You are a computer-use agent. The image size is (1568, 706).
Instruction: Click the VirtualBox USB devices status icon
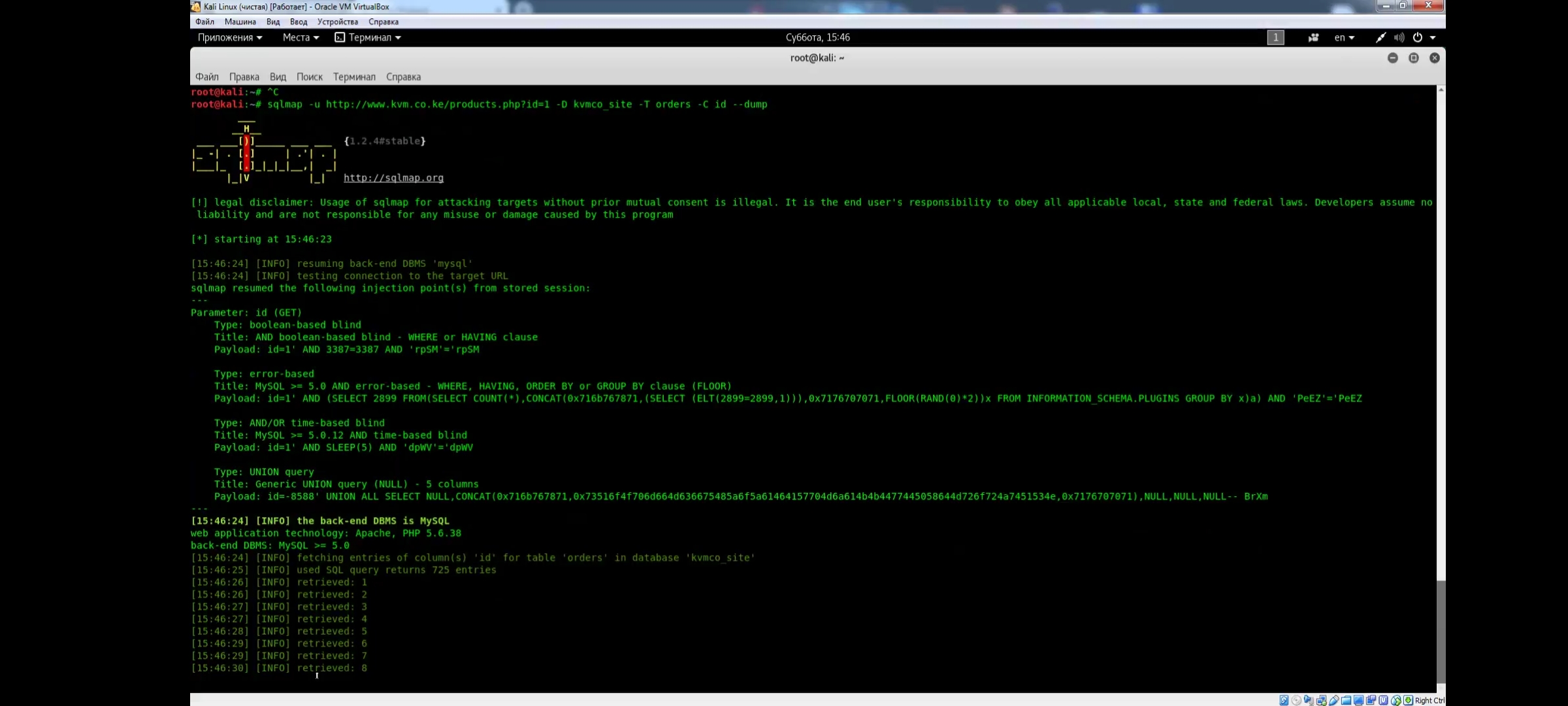pyautogui.click(x=1334, y=700)
